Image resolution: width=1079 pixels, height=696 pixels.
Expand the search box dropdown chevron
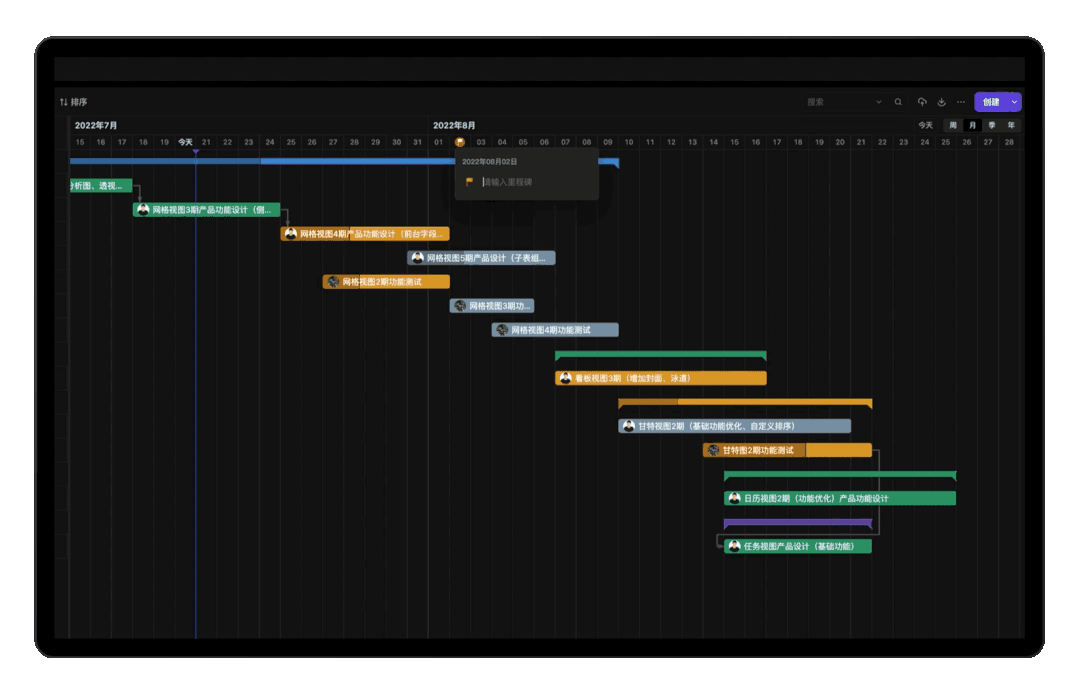879,102
